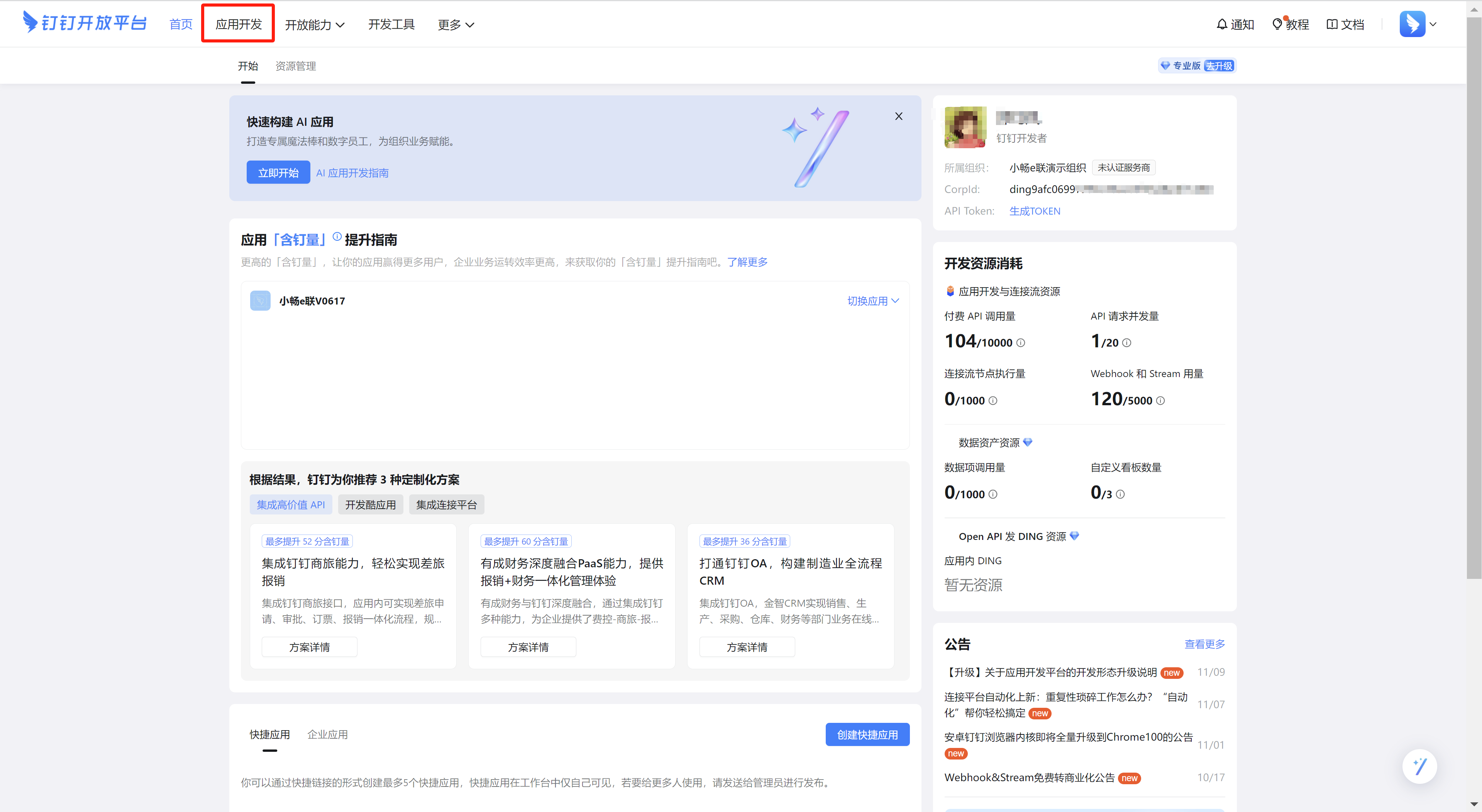Click the 生成TOKEN link

(x=1035, y=211)
